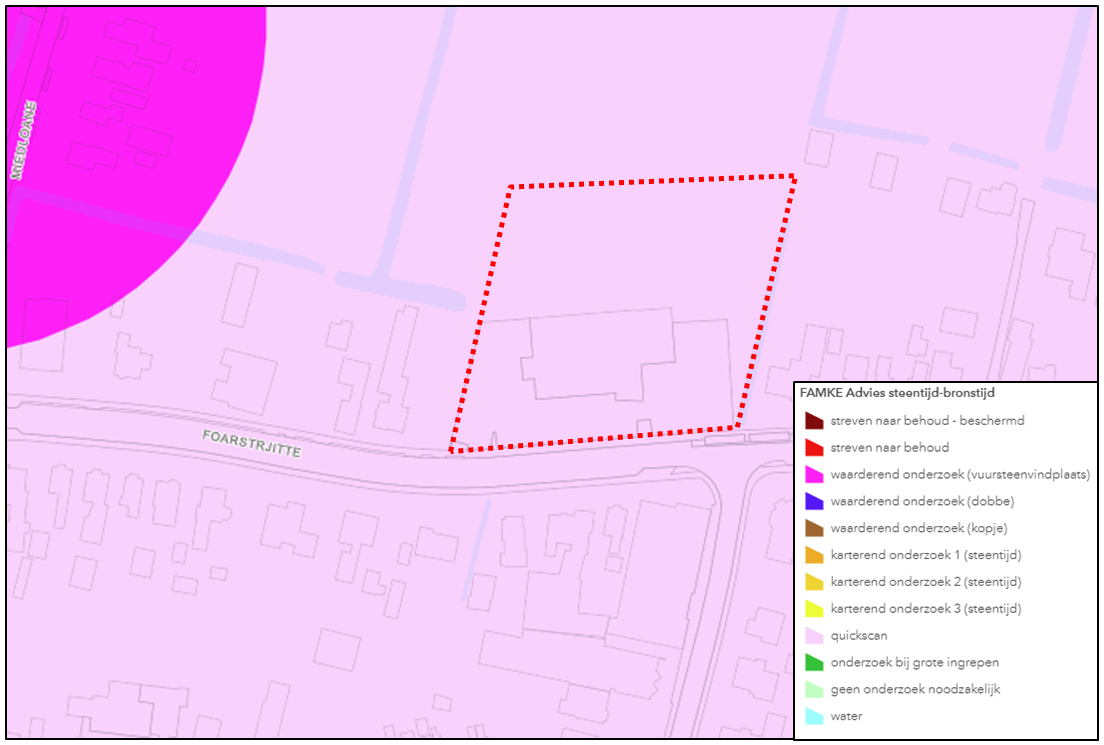Click the brown 'kopje' legend swatch
This screenshot has height=745, width=1104.
point(814,528)
